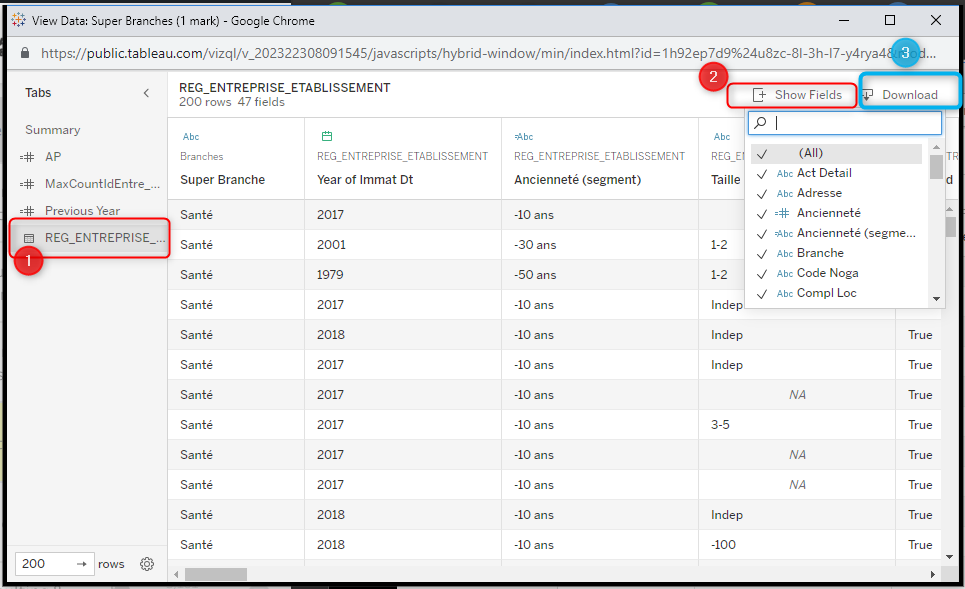Click the magnifier search icon
This screenshot has height=589, width=965.
coord(761,122)
